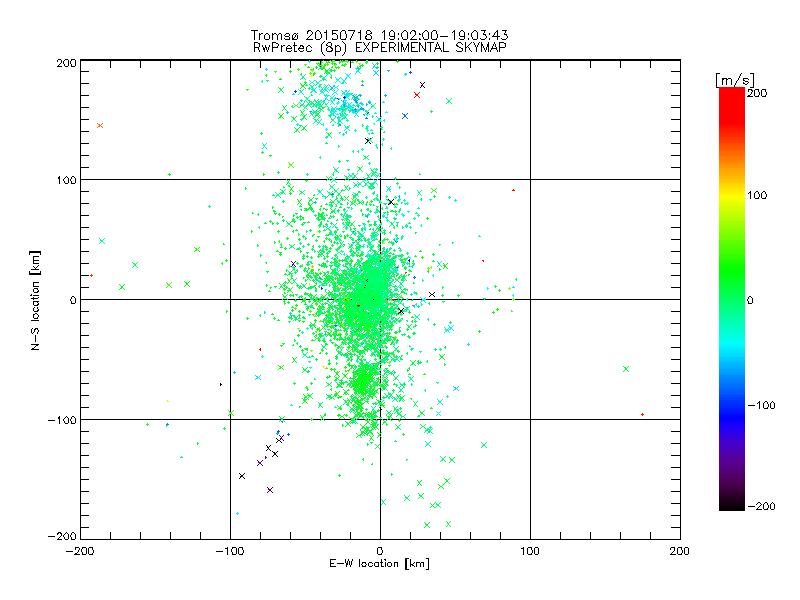Click the red dot near bottom-right corner

[x=642, y=414]
